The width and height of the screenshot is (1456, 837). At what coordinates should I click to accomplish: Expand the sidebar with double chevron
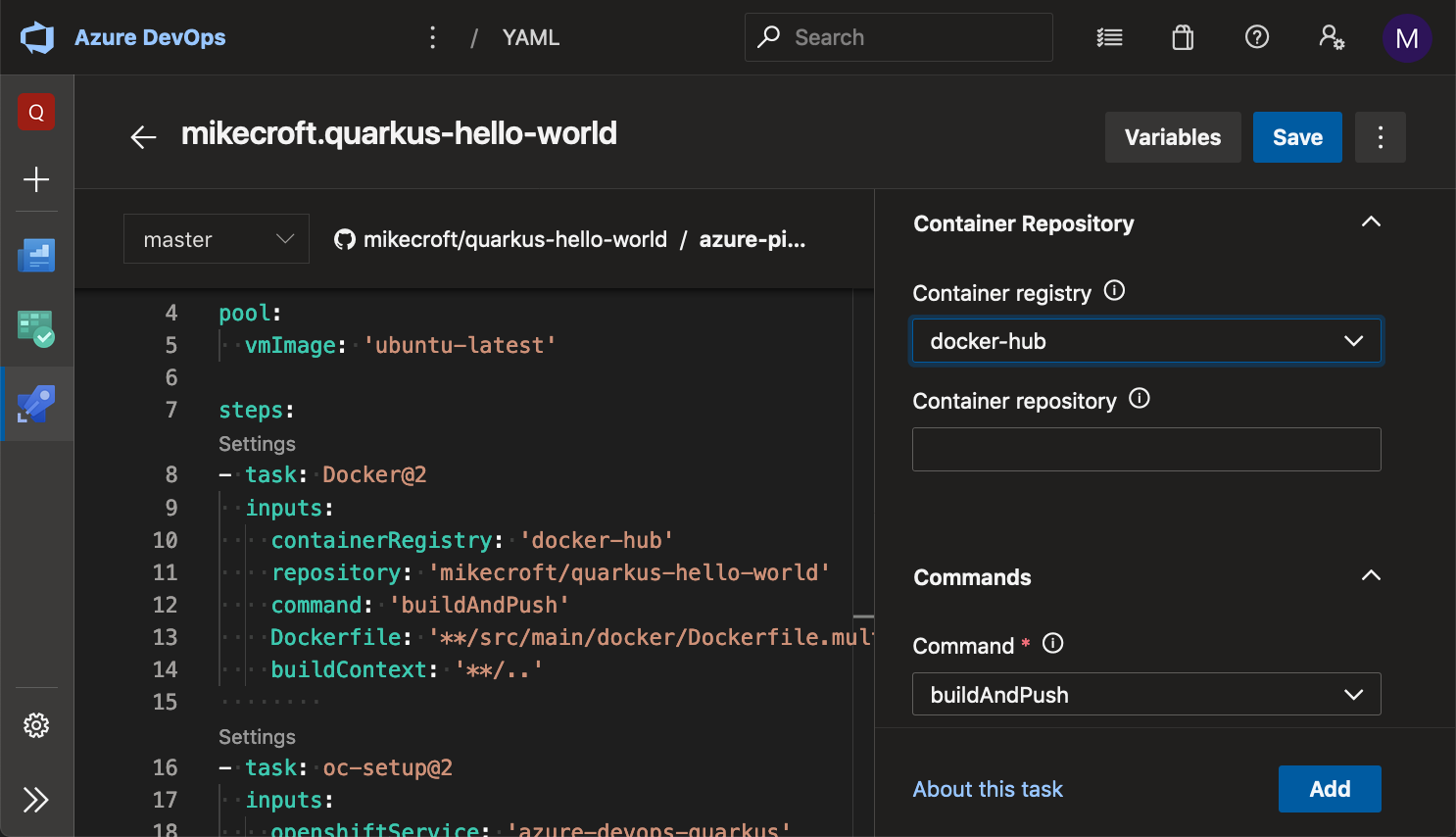[x=36, y=800]
